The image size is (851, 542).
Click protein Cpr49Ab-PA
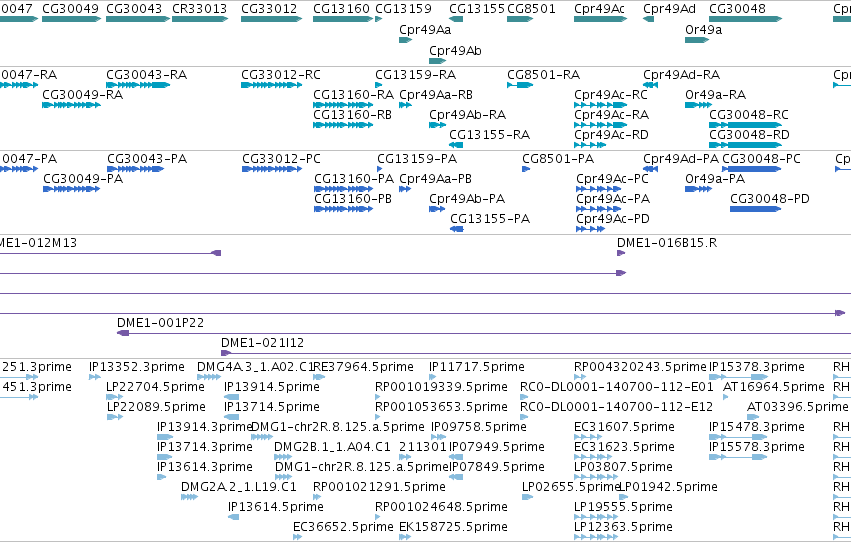(437, 209)
